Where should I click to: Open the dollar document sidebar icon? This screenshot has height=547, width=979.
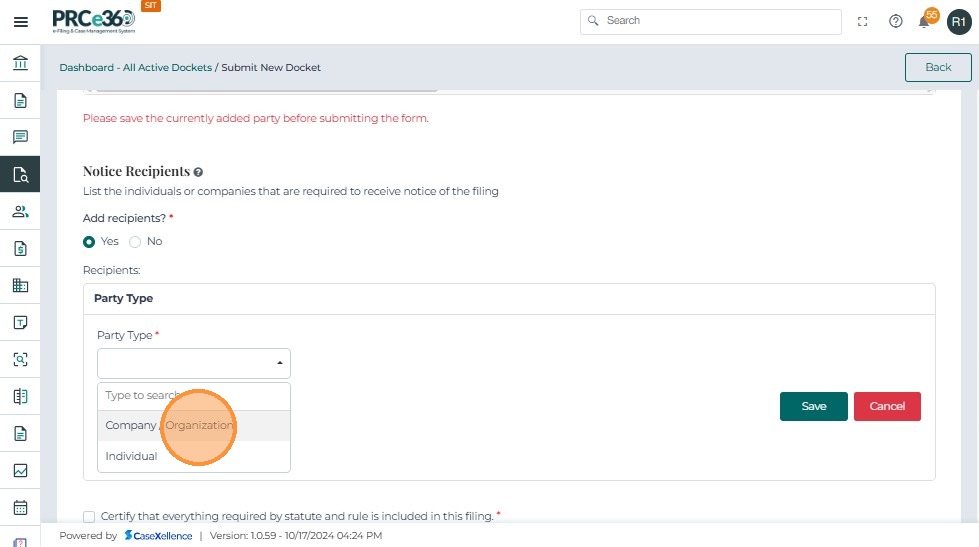(x=20, y=248)
